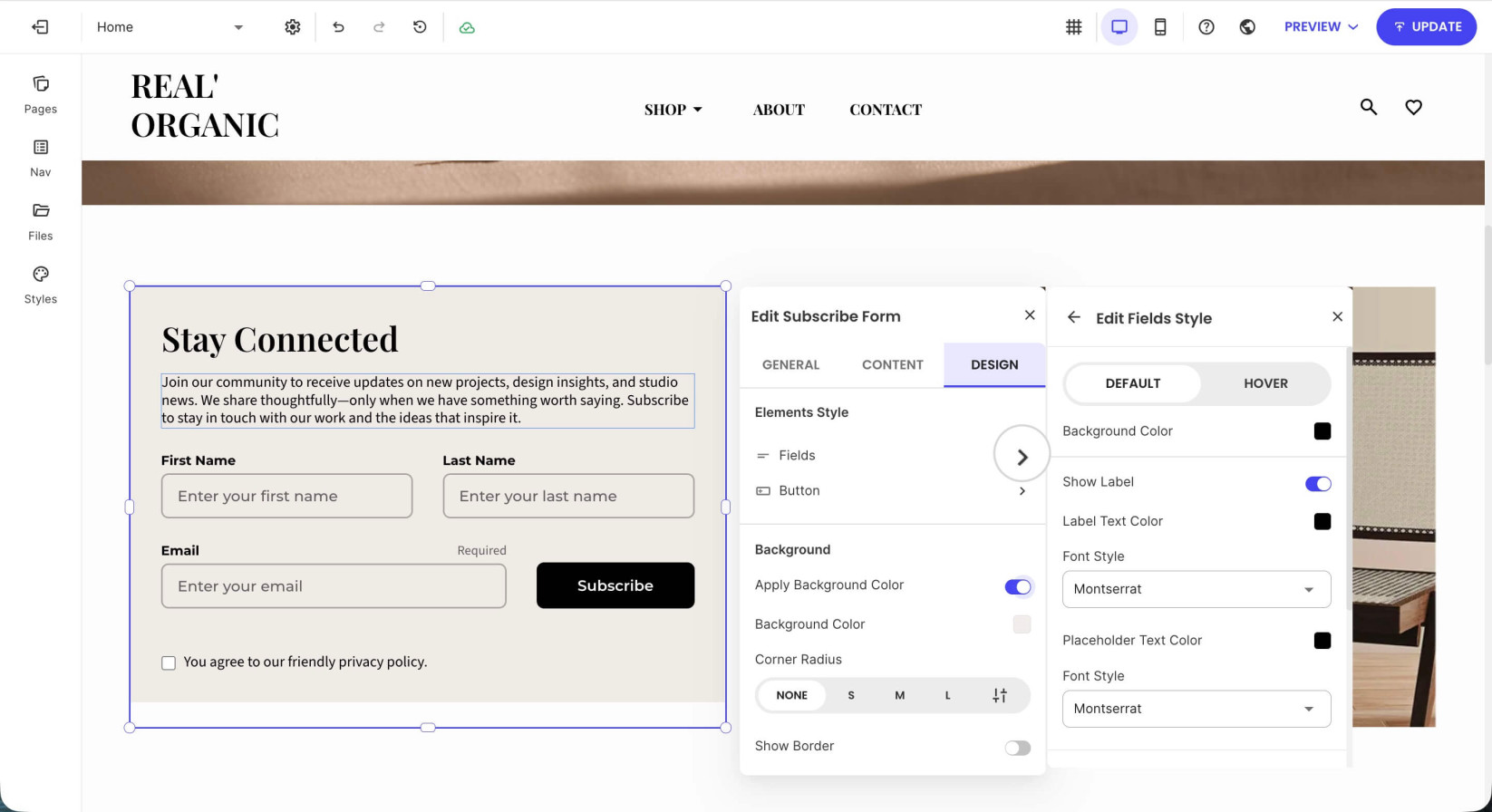Switch to the DESIGN tab
This screenshot has height=812, width=1492.
pos(994,364)
